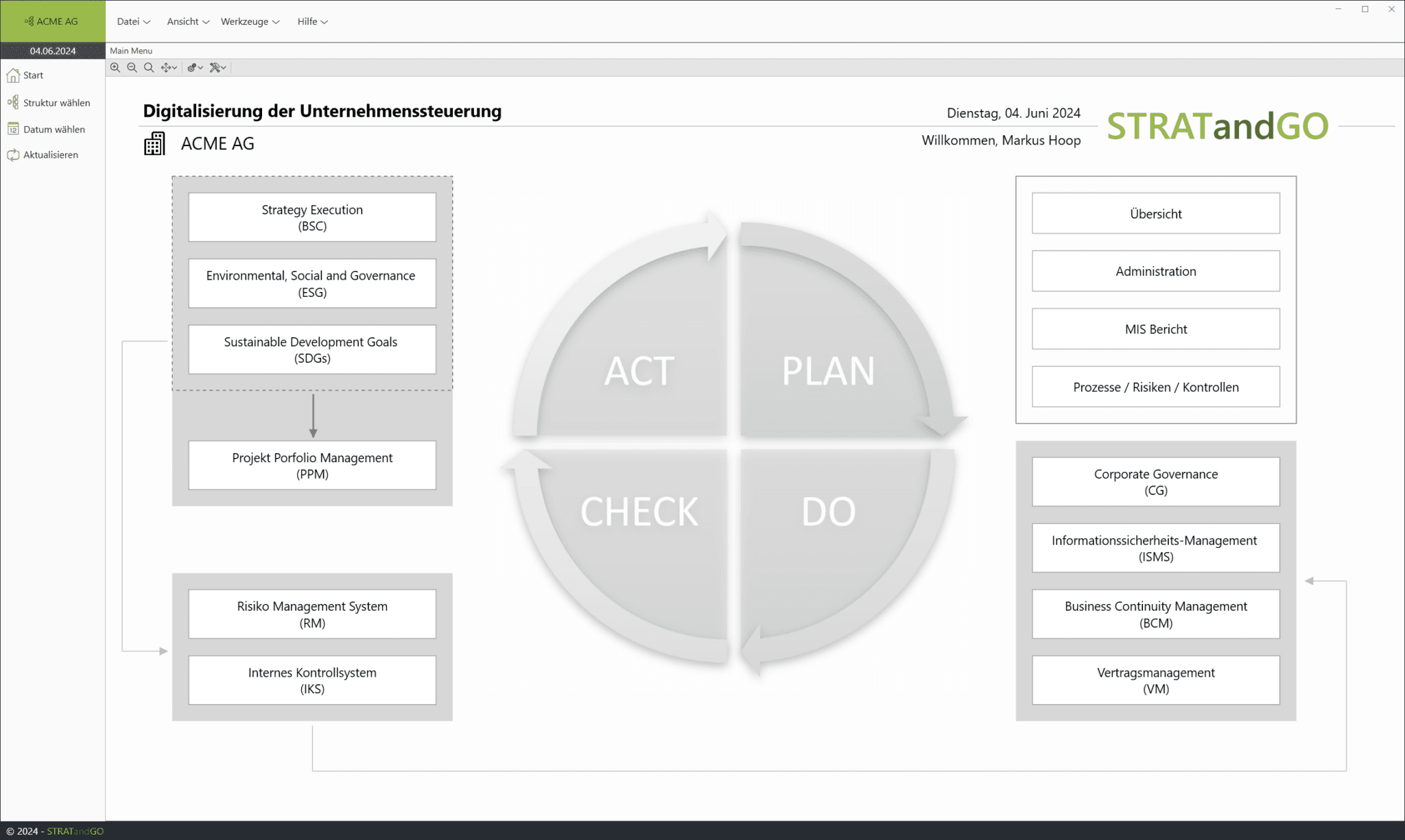Open Struktur wählen in the sidebar
This screenshot has width=1405, height=840.
pos(56,103)
